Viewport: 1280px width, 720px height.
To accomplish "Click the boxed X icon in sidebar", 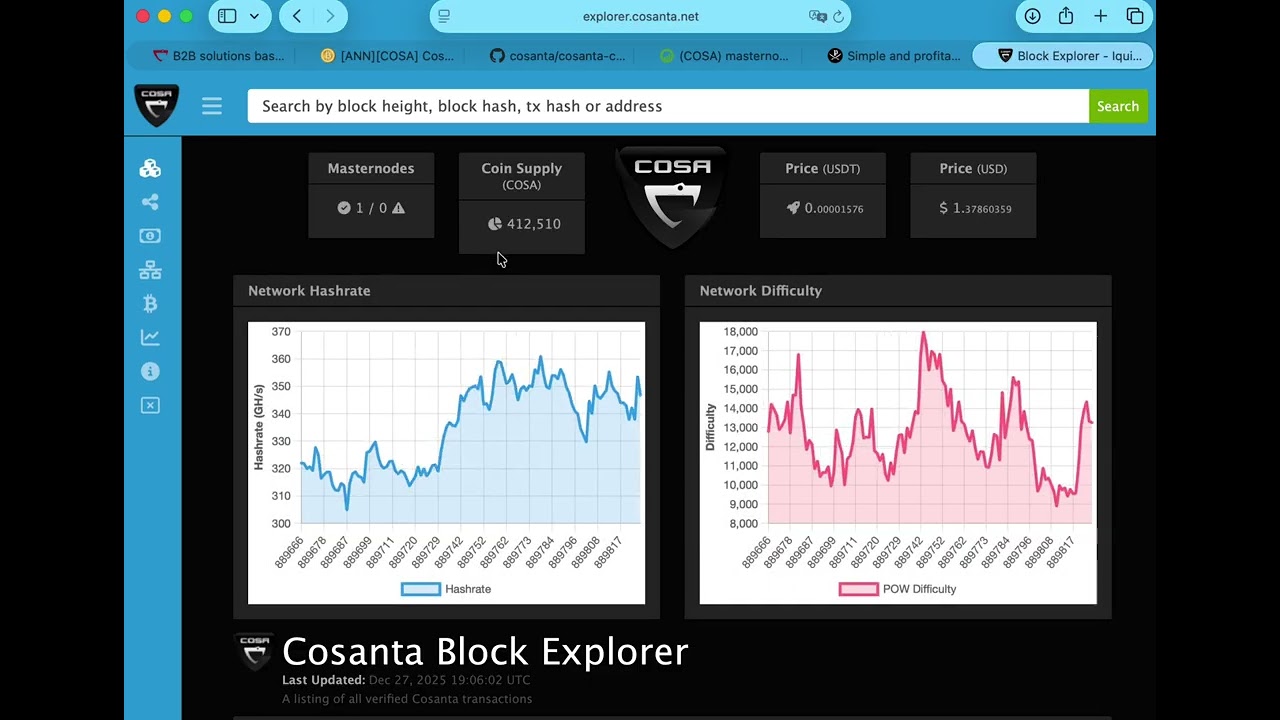I will point(150,405).
